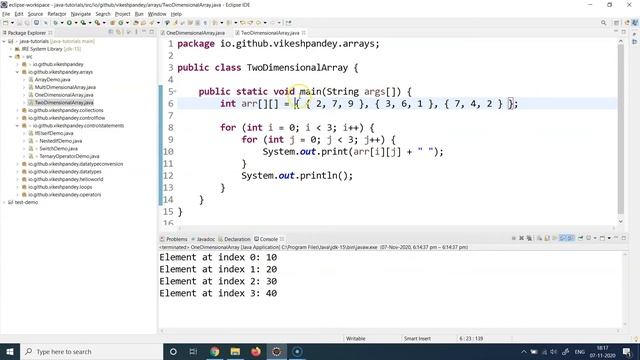Image resolution: width=640 pixels, height=360 pixels.
Task: Click the New Java Package icon
Action: click(112, 22)
